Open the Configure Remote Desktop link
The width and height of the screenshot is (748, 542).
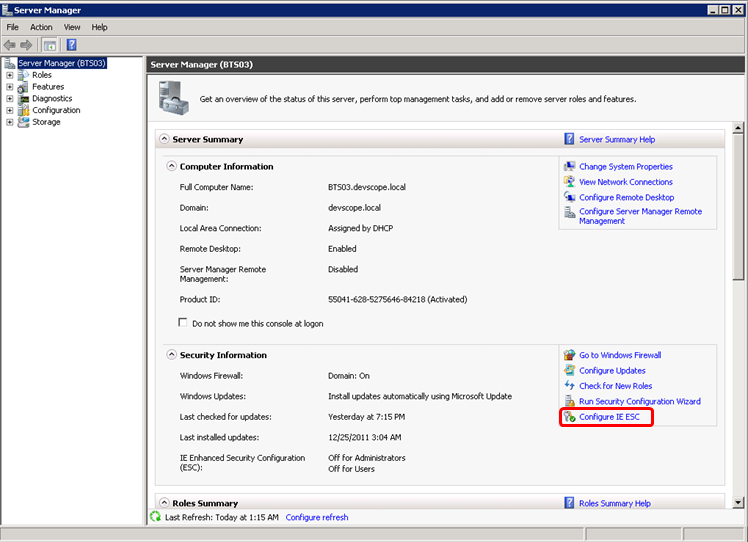[626, 197]
